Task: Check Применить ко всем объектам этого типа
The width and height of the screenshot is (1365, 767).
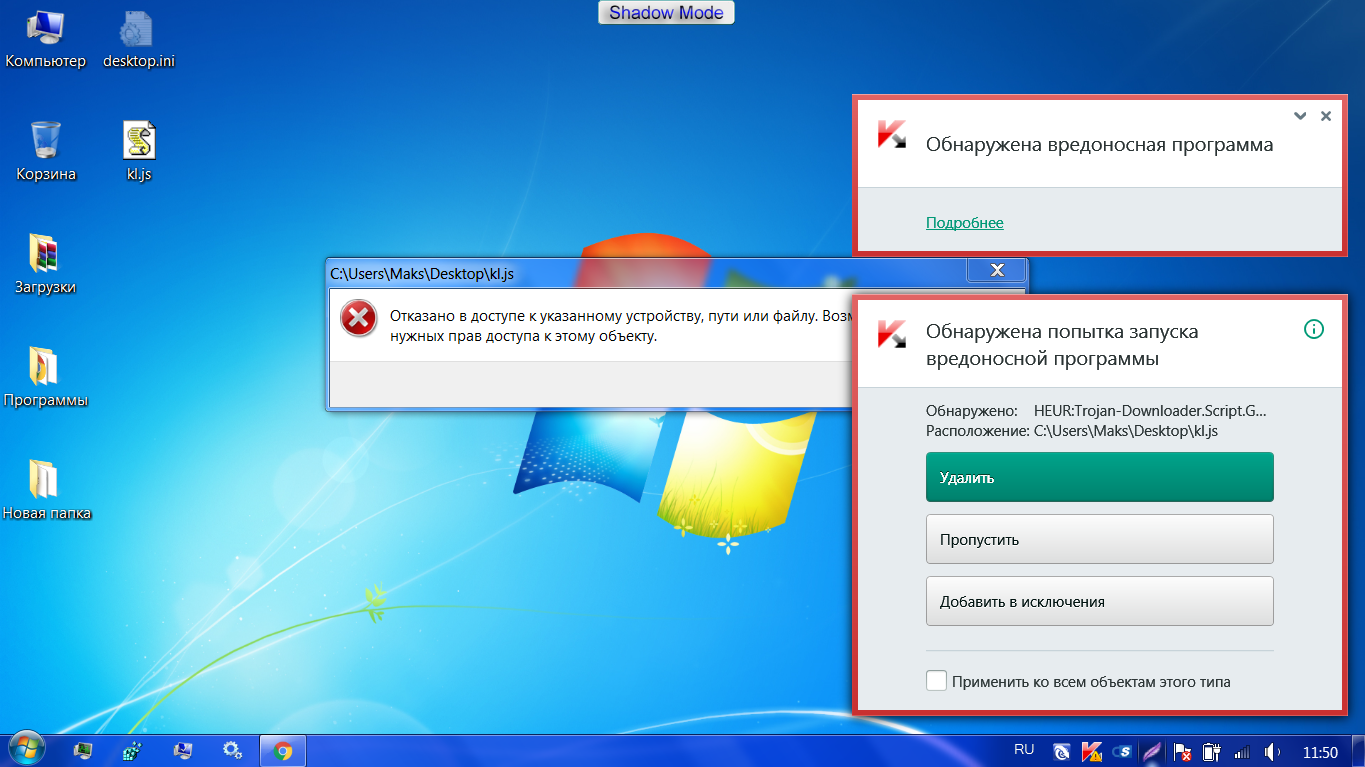Action: [x=936, y=681]
